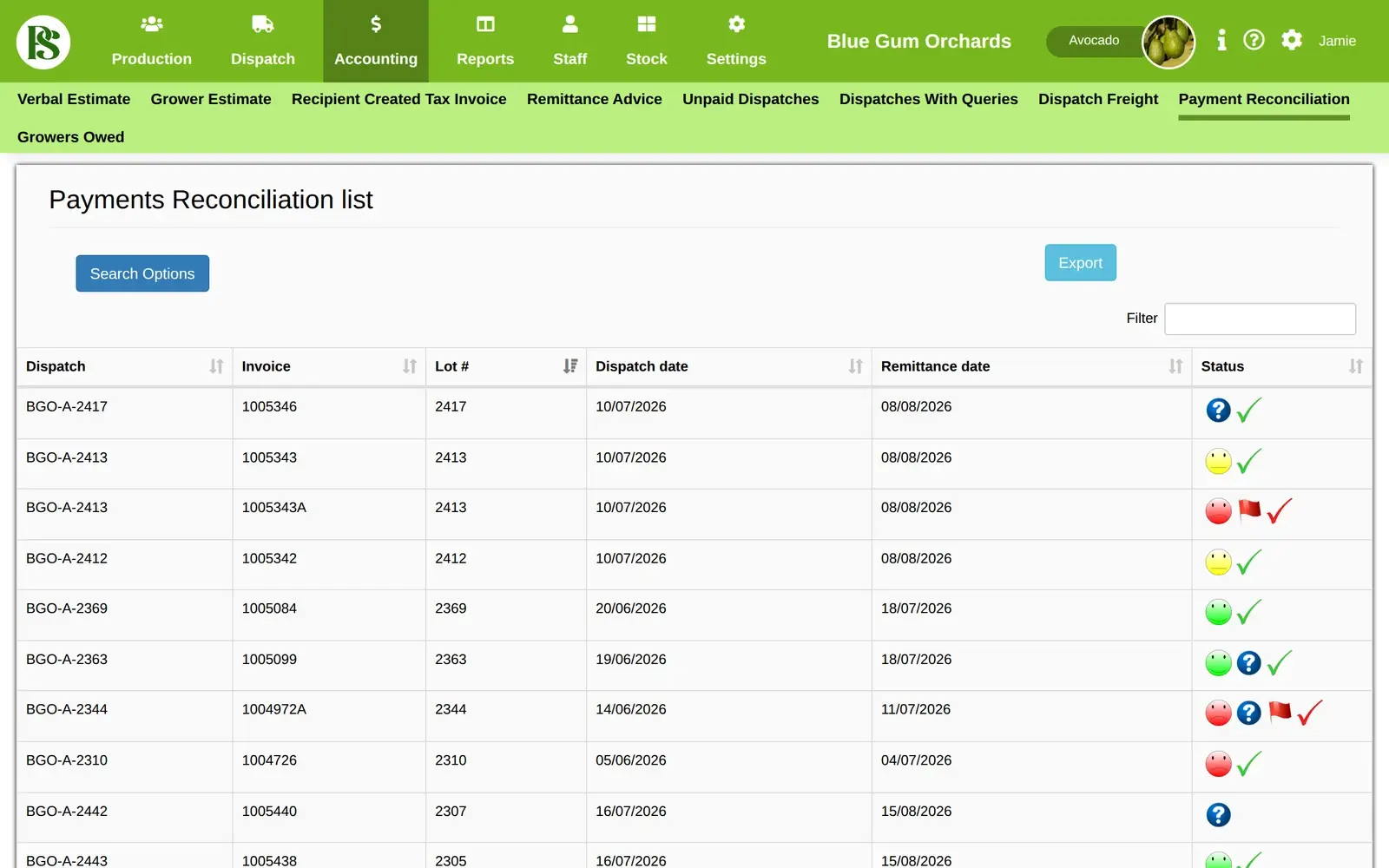
Task: Click invoice number 1005343A
Action: (x=273, y=508)
